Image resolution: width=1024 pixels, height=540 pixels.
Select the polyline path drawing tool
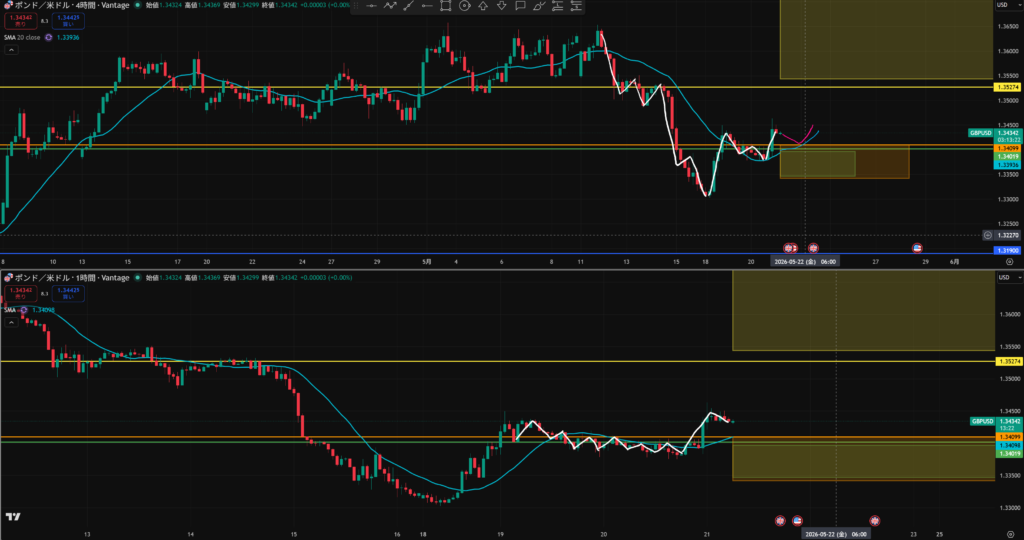(390, 6)
